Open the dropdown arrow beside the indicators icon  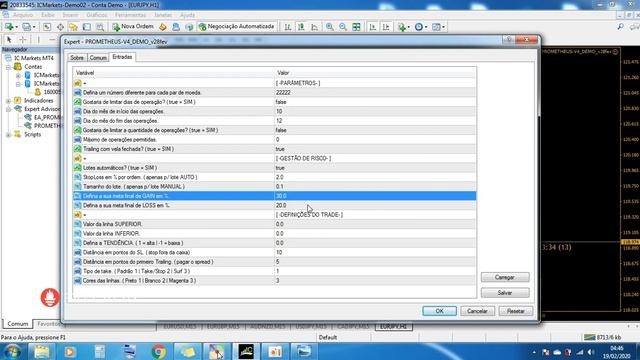tap(409, 27)
